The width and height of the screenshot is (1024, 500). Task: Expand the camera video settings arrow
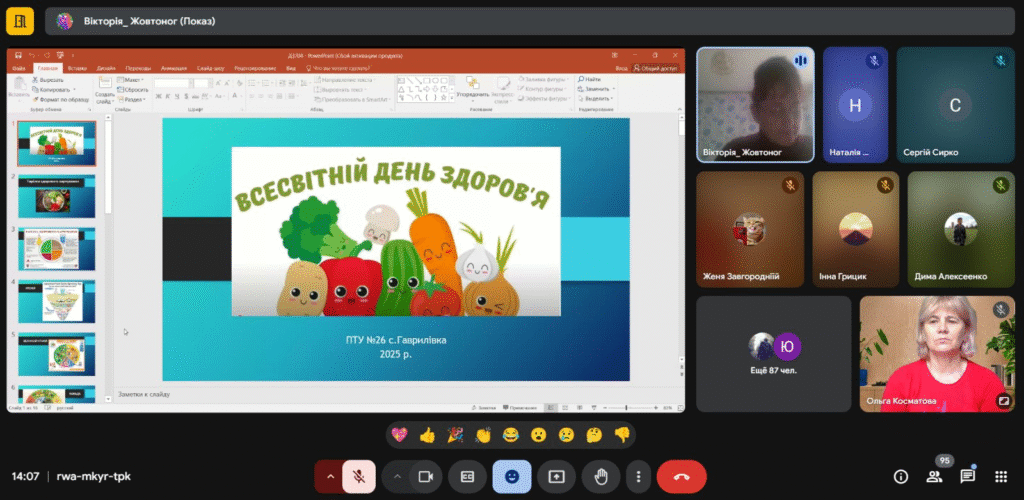coord(397,477)
